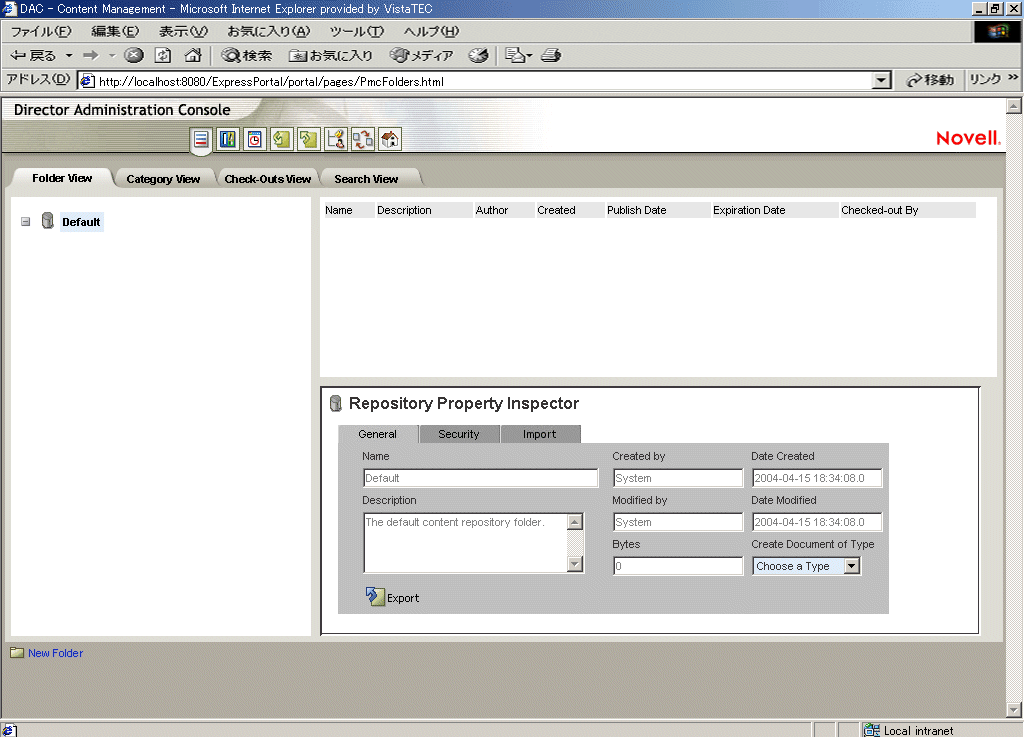
Task: Click the Export link text
Action: 403,598
